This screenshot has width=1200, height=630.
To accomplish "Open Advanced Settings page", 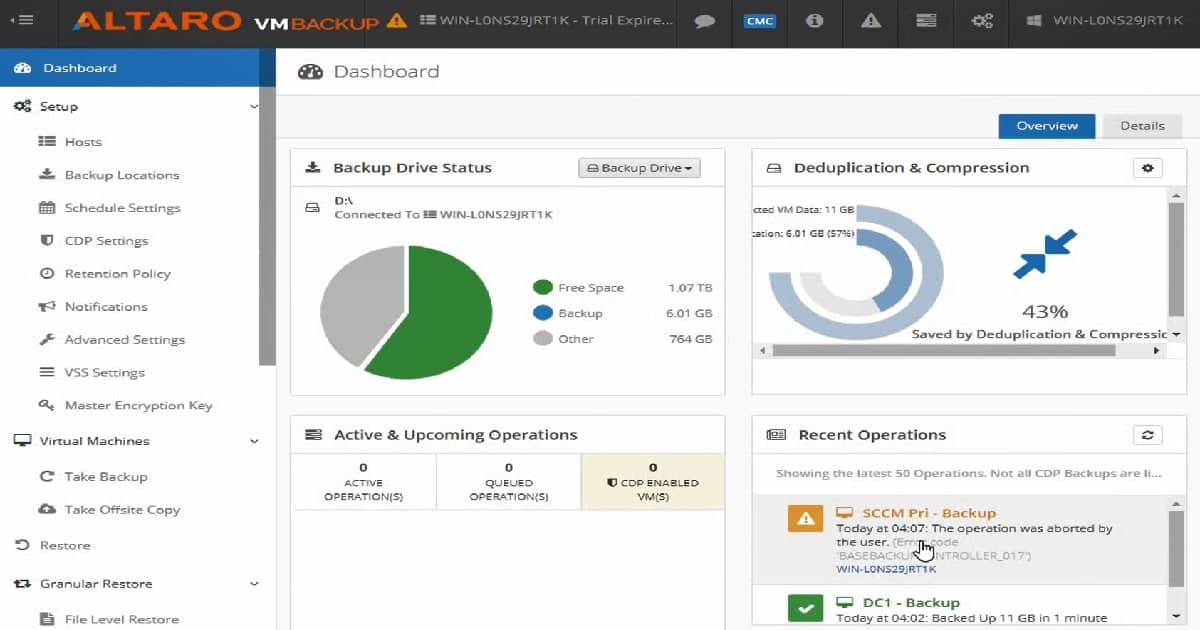I will 125,340.
